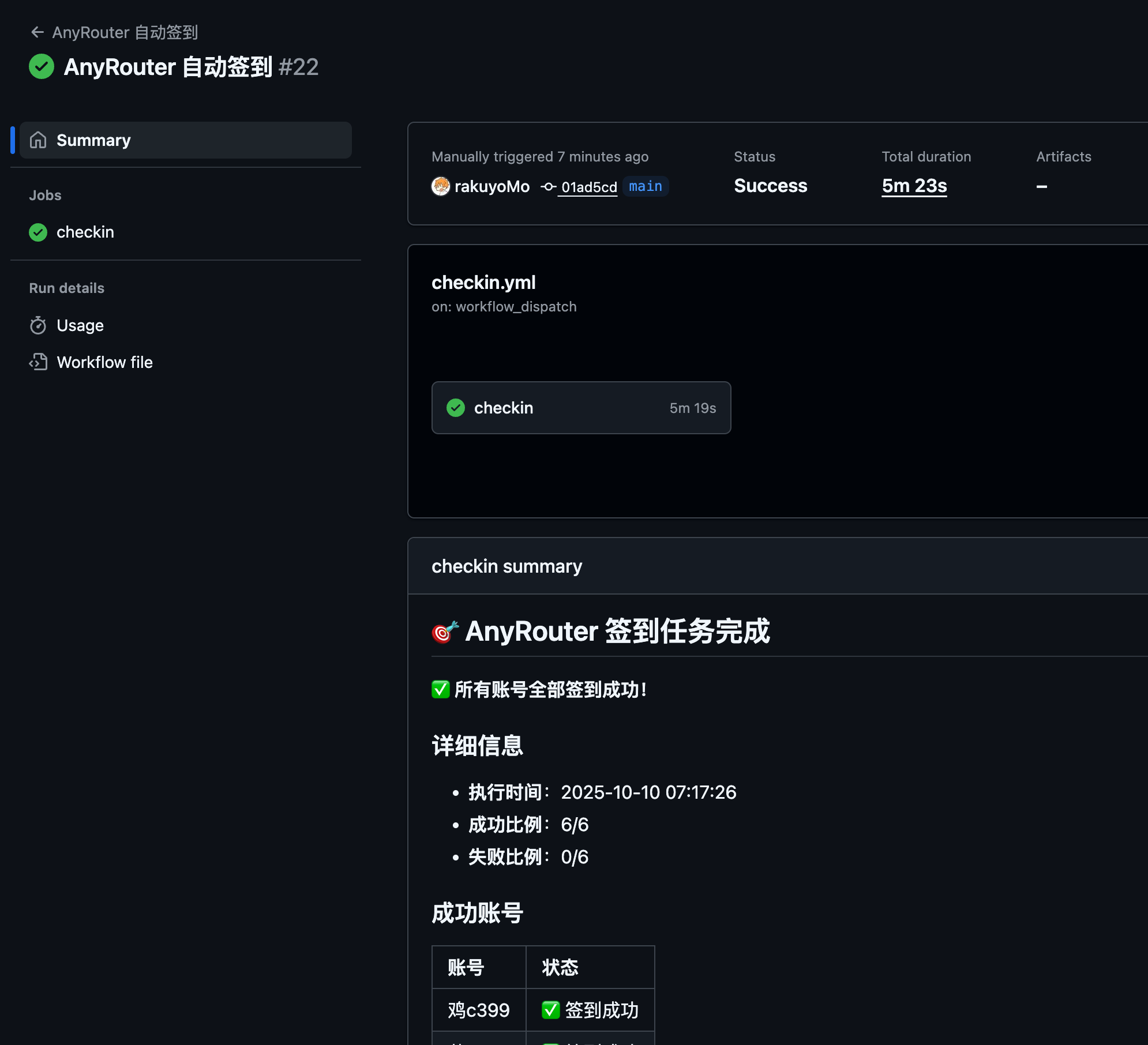Click the #22 run number
The width and height of the screenshot is (1148, 1045).
click(x=298, y=67)
